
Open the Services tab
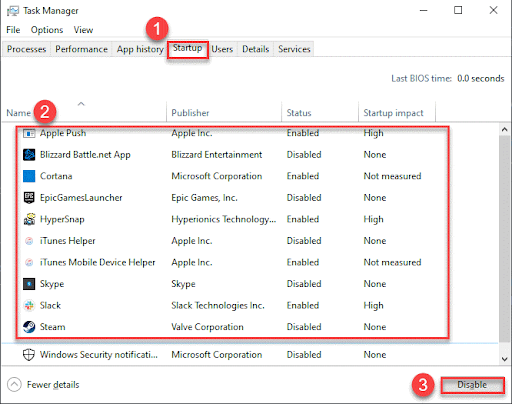pyautogui.click(x=294, y=49)
